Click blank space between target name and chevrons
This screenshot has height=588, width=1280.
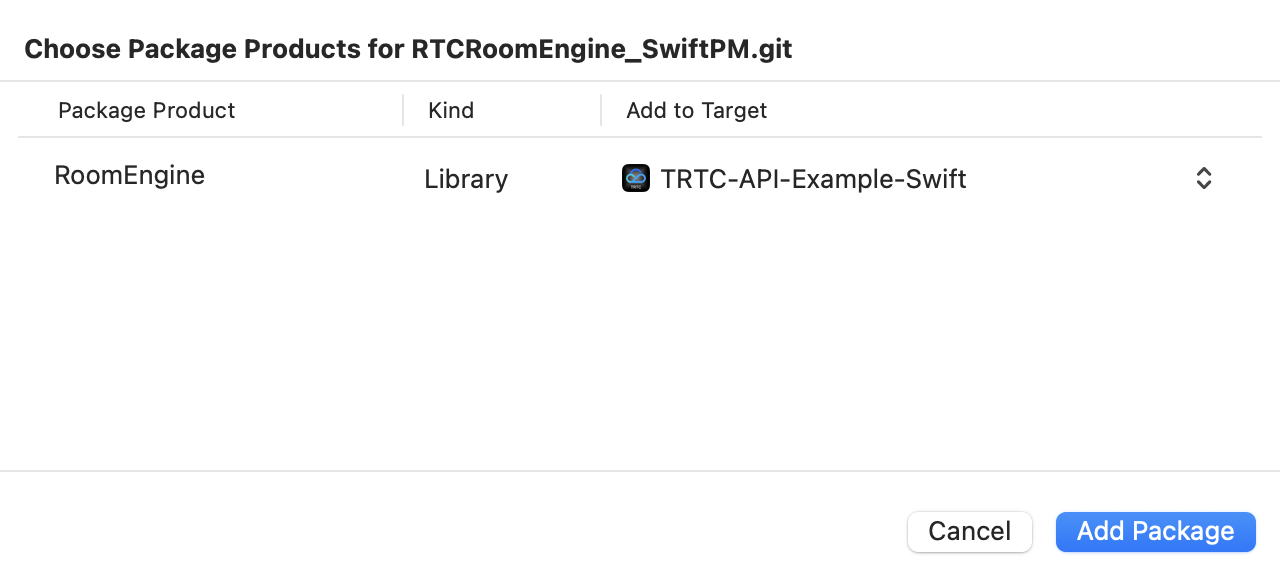(1080, 179)
